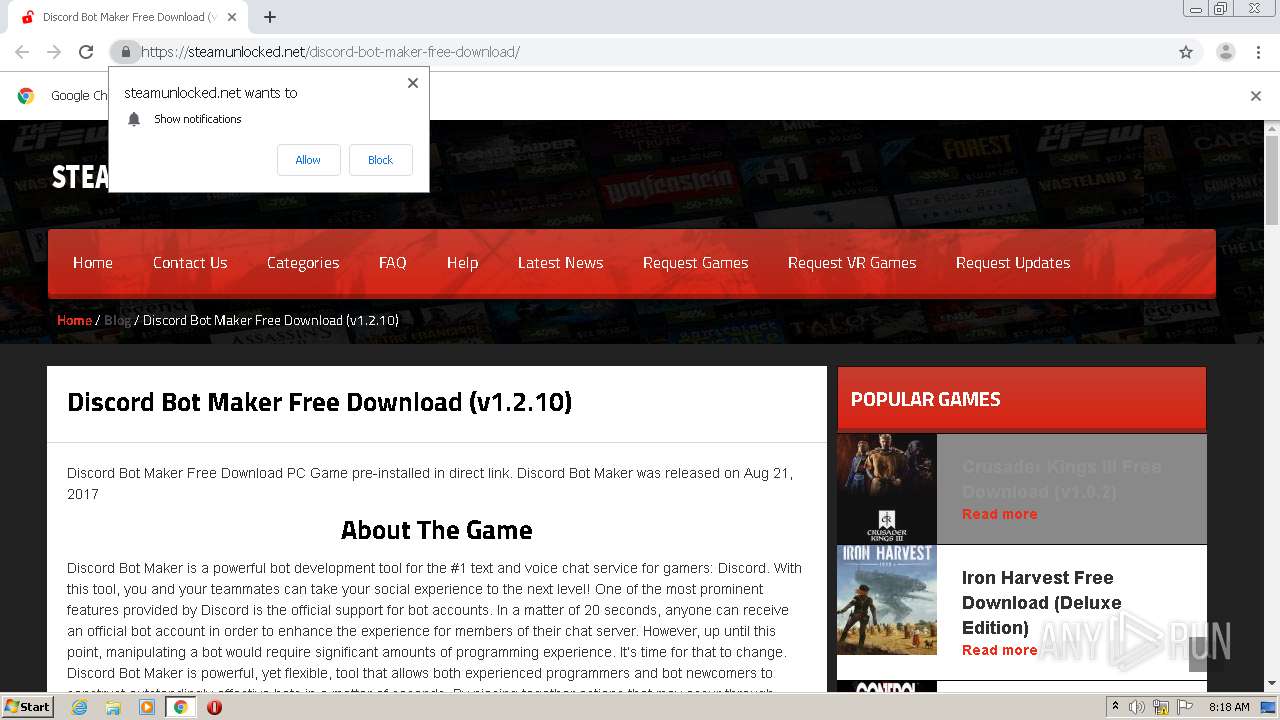1280x720 pixels.
Task: Open Latest News in navigation
Action: [x=560, y=263]
